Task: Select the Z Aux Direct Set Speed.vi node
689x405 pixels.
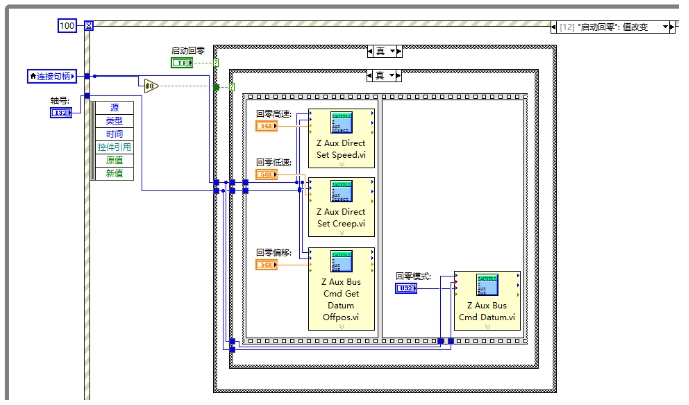Action: coord(341,138)
